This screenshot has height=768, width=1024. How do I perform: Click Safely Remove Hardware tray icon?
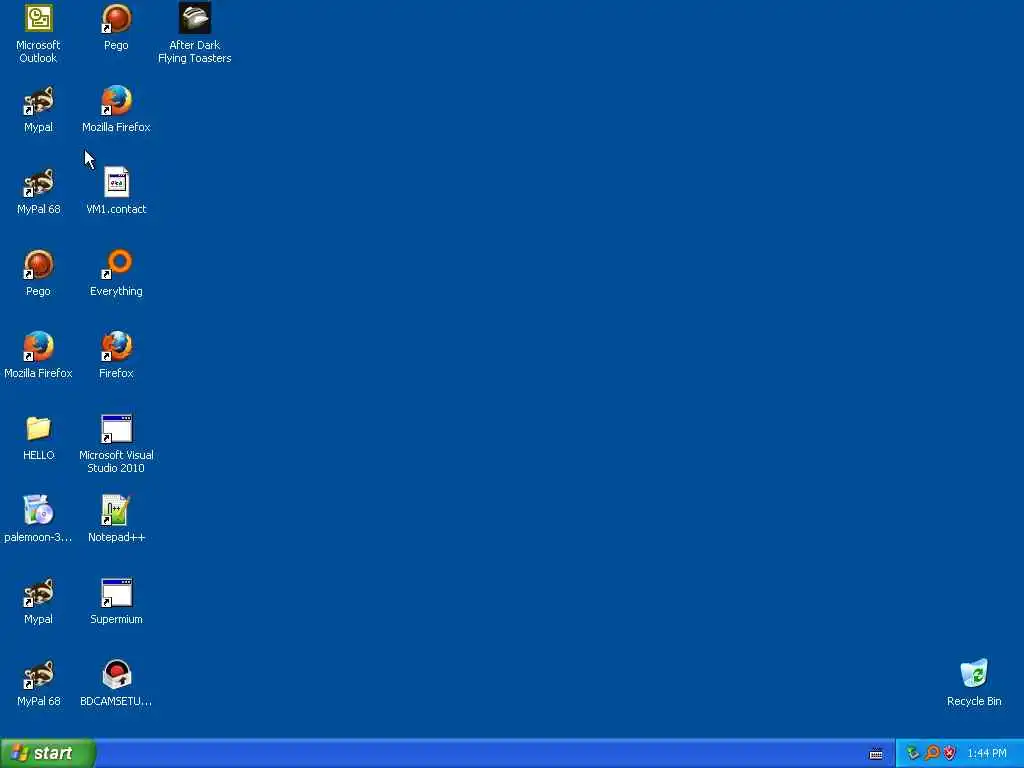coord(913,753)
